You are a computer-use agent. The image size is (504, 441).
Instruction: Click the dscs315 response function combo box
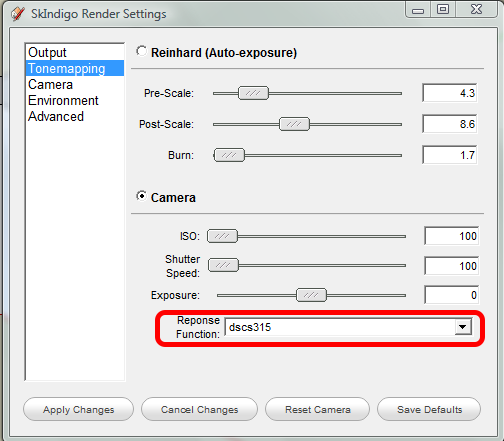(x=348, y=327)
